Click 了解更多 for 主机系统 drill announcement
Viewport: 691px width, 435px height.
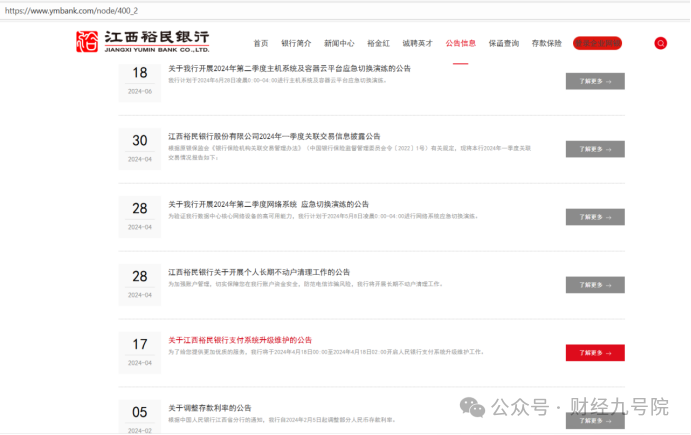point(595,81)
